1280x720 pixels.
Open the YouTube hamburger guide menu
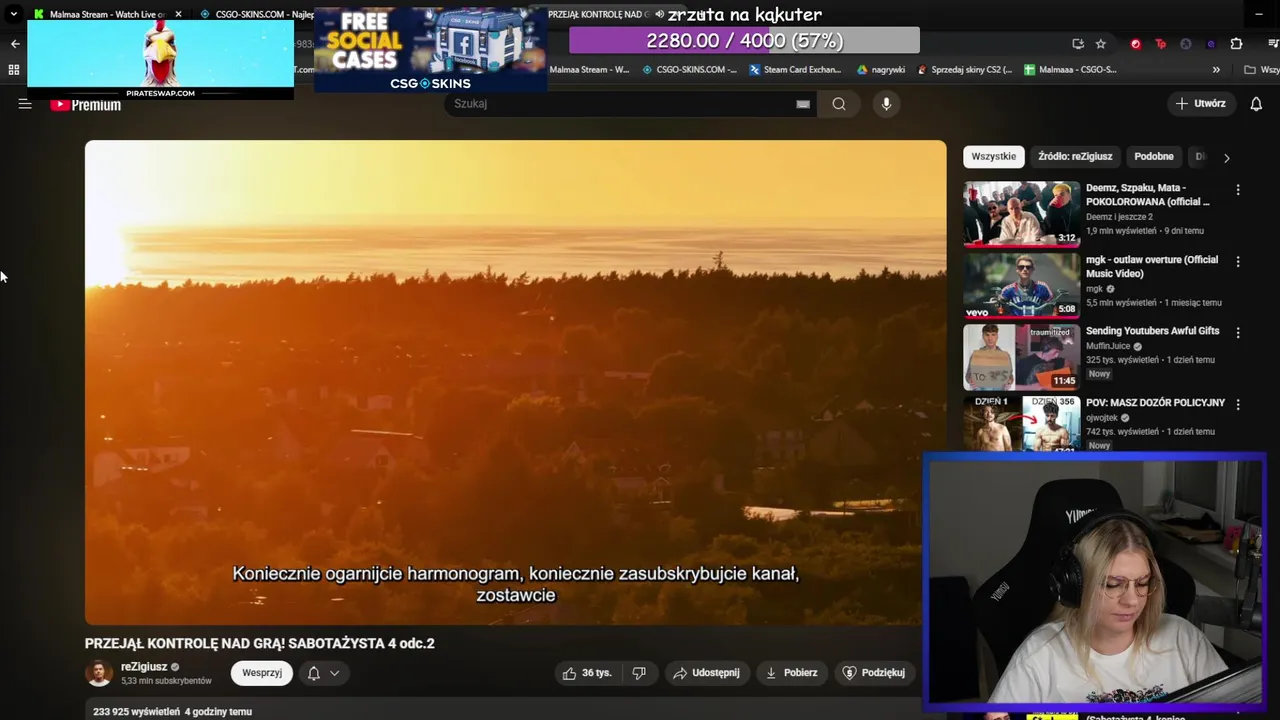25,104
